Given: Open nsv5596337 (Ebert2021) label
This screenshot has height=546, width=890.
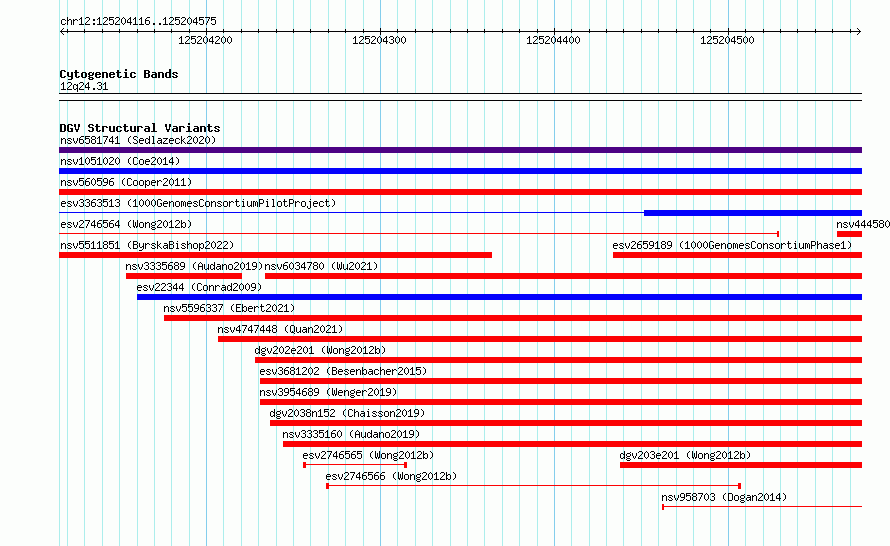Looking at the screenshot, I should click(x=229, y=308).
